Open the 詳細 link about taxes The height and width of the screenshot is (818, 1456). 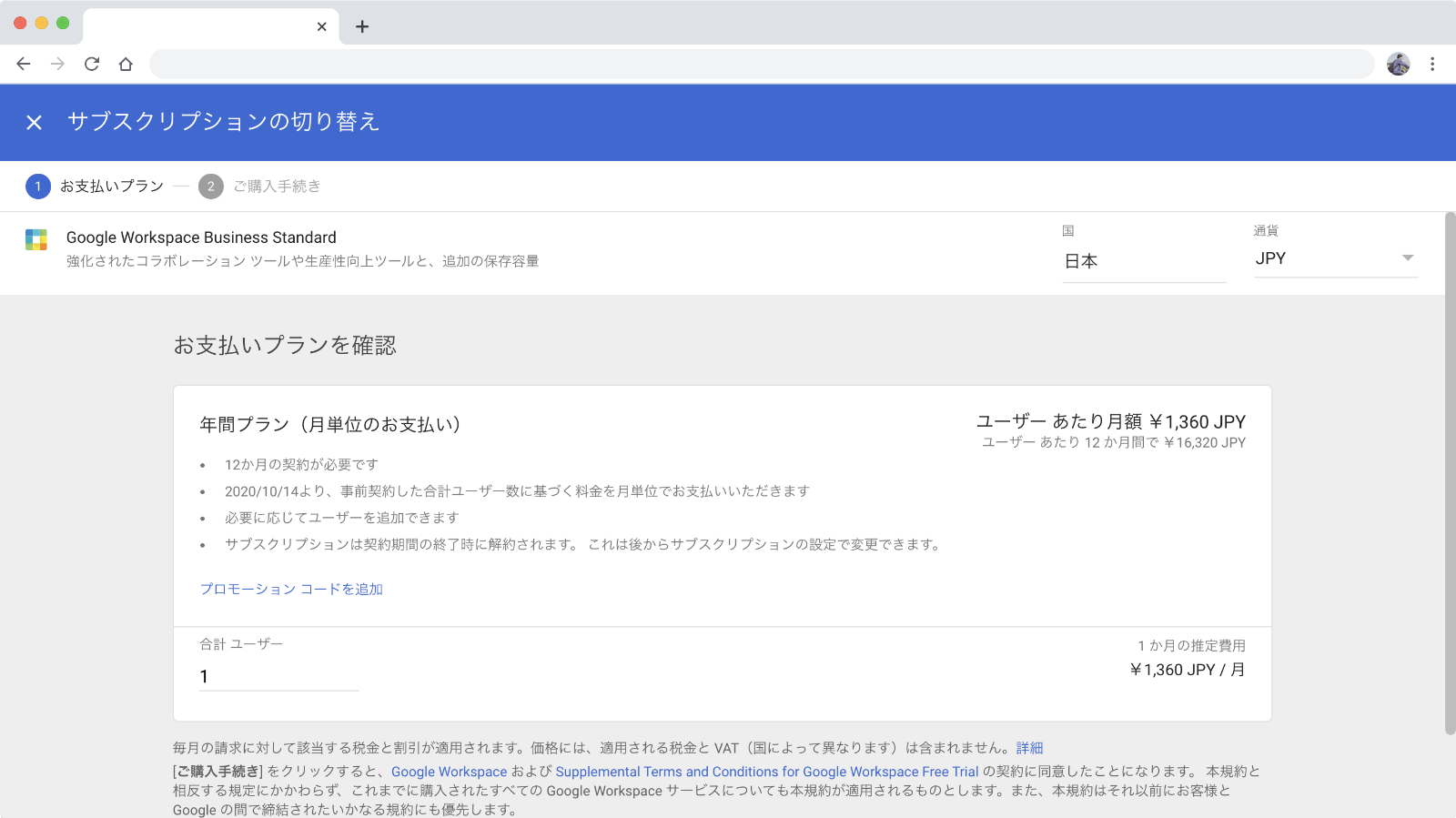pos(1030,748)
